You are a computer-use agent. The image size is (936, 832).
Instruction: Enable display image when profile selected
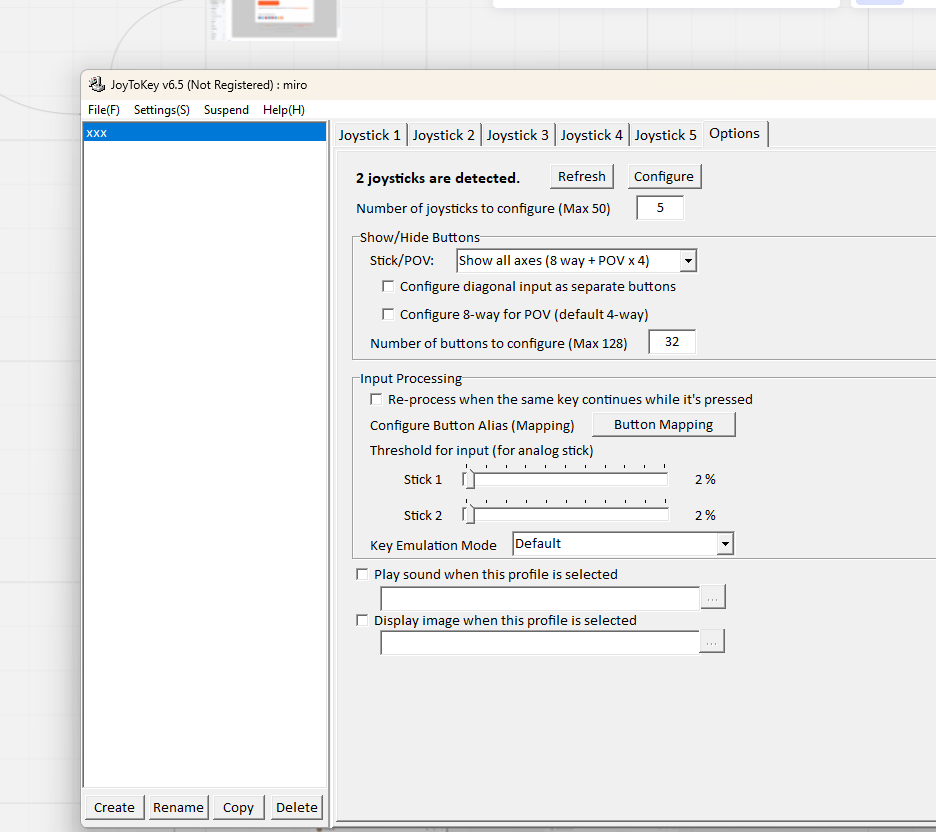[362, 620]
